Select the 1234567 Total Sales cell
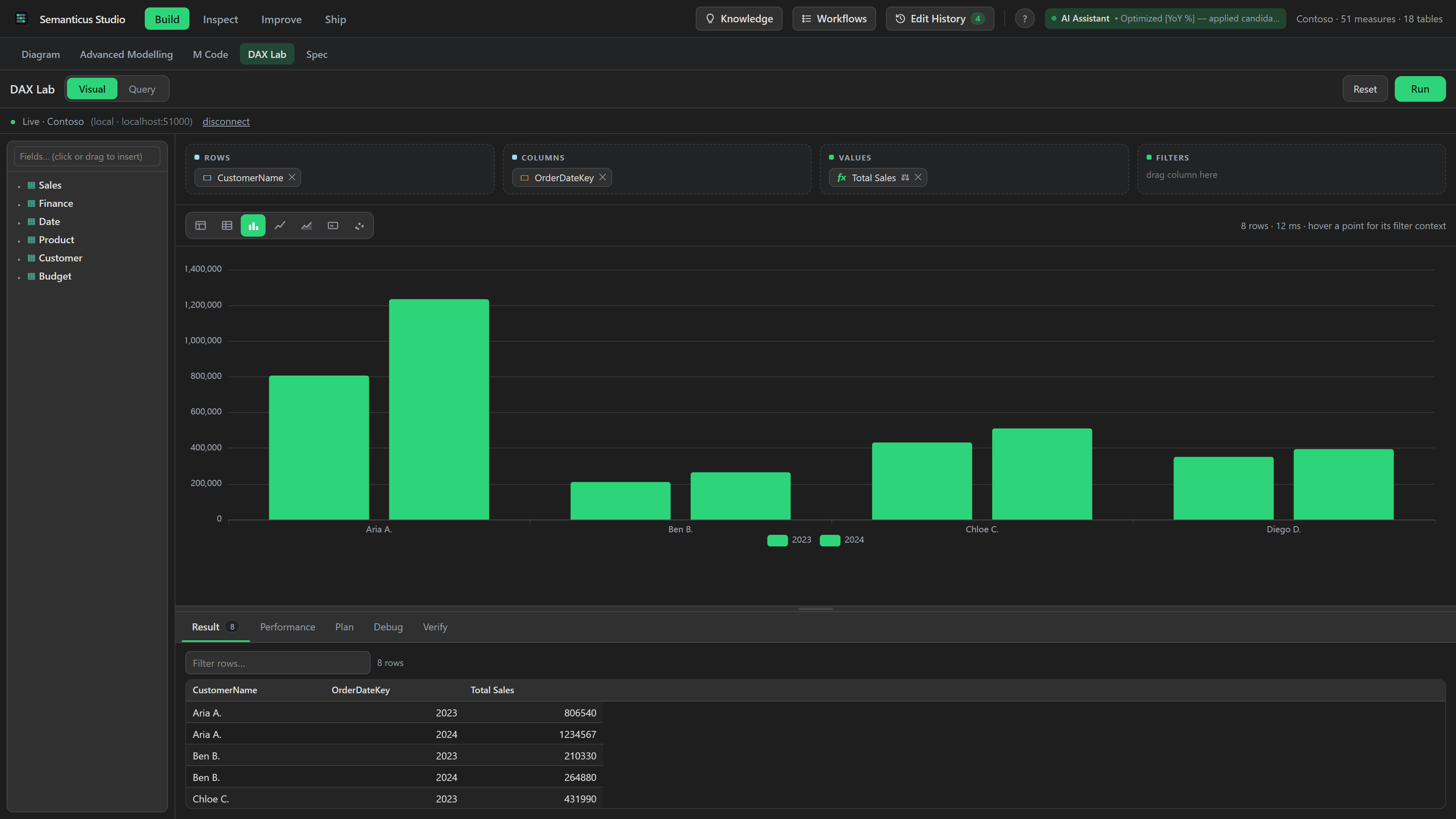The height and width of the screenshot is (819, 1456). (x=533, y=734)
